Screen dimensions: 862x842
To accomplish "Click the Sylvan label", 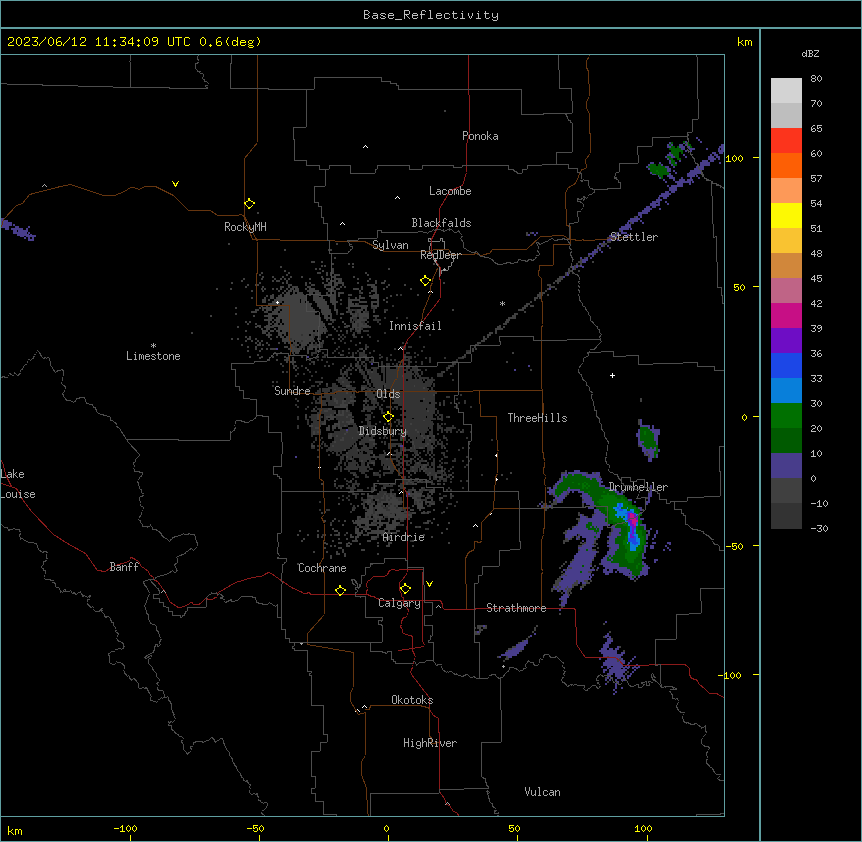I will pos(390,245).
